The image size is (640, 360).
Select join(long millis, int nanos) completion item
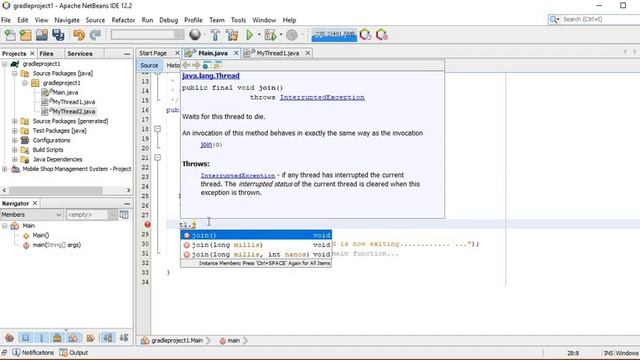256,254
